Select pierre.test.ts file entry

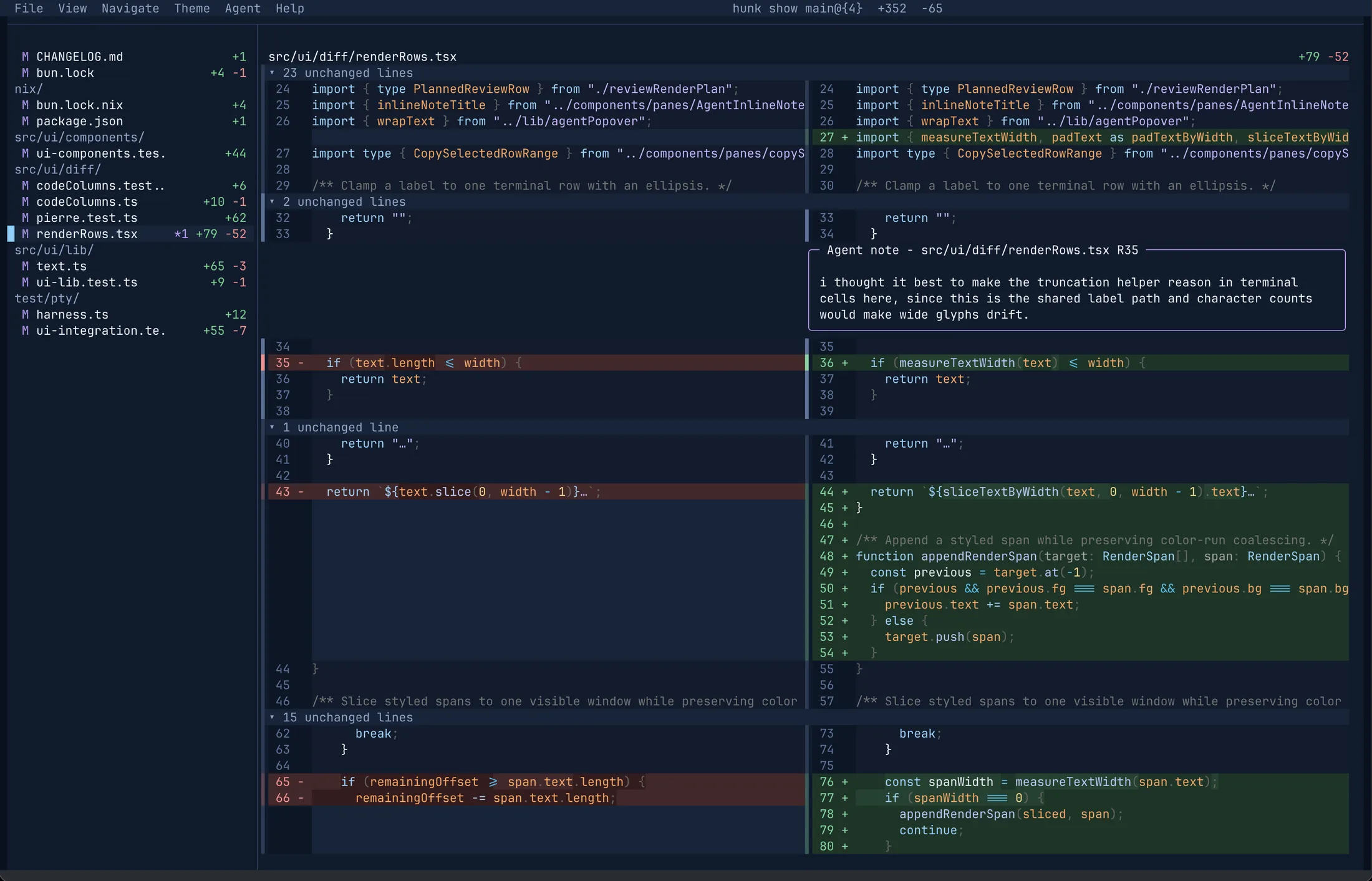click(x=131, y=218)
